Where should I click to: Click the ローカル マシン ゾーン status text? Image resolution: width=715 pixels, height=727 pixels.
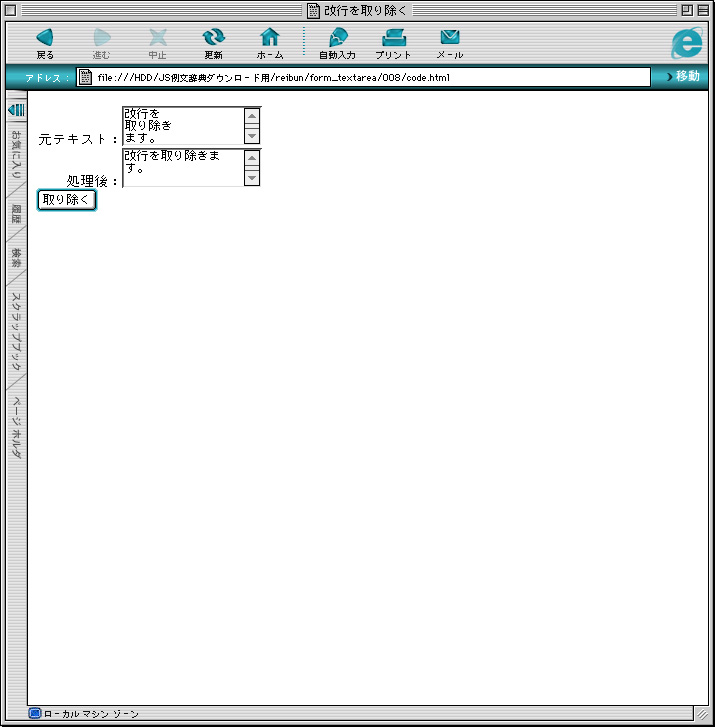coord(91,714)
